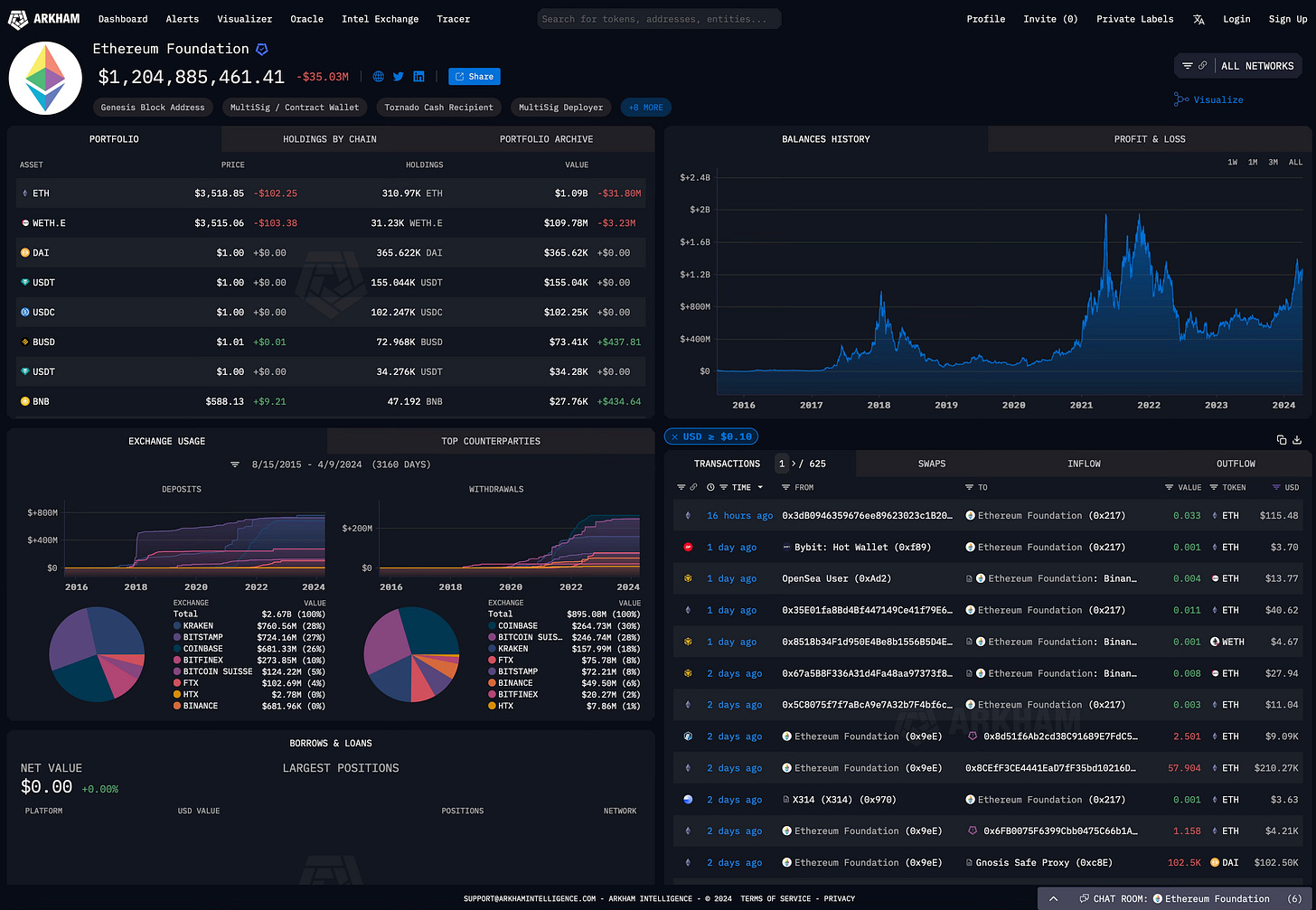Switch to Portfolio Archive tab
Image resolution: width=1316 pixels, height=910 pixels.
[546, 139]
